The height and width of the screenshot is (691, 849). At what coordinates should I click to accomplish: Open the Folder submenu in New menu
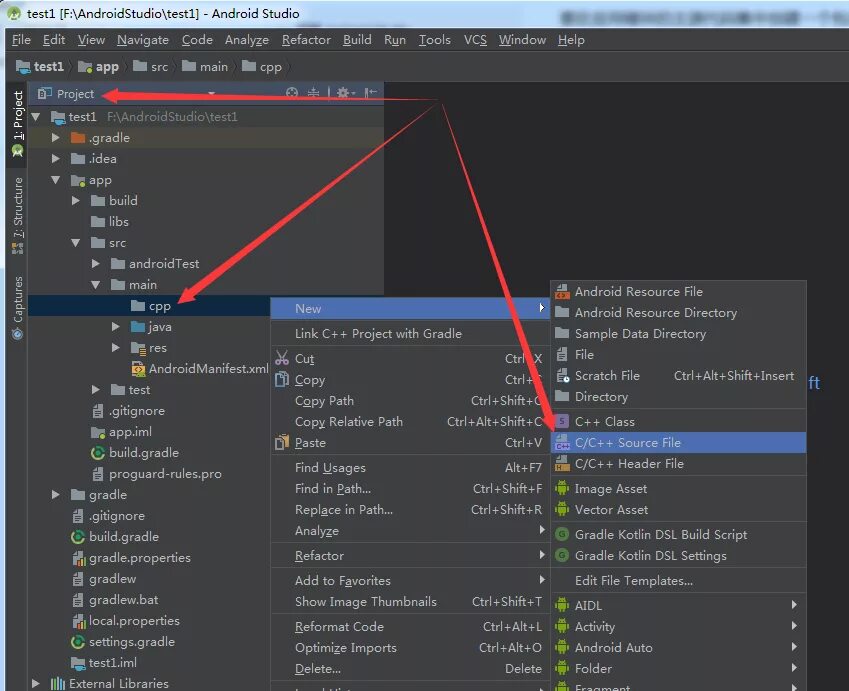[679, 669]
